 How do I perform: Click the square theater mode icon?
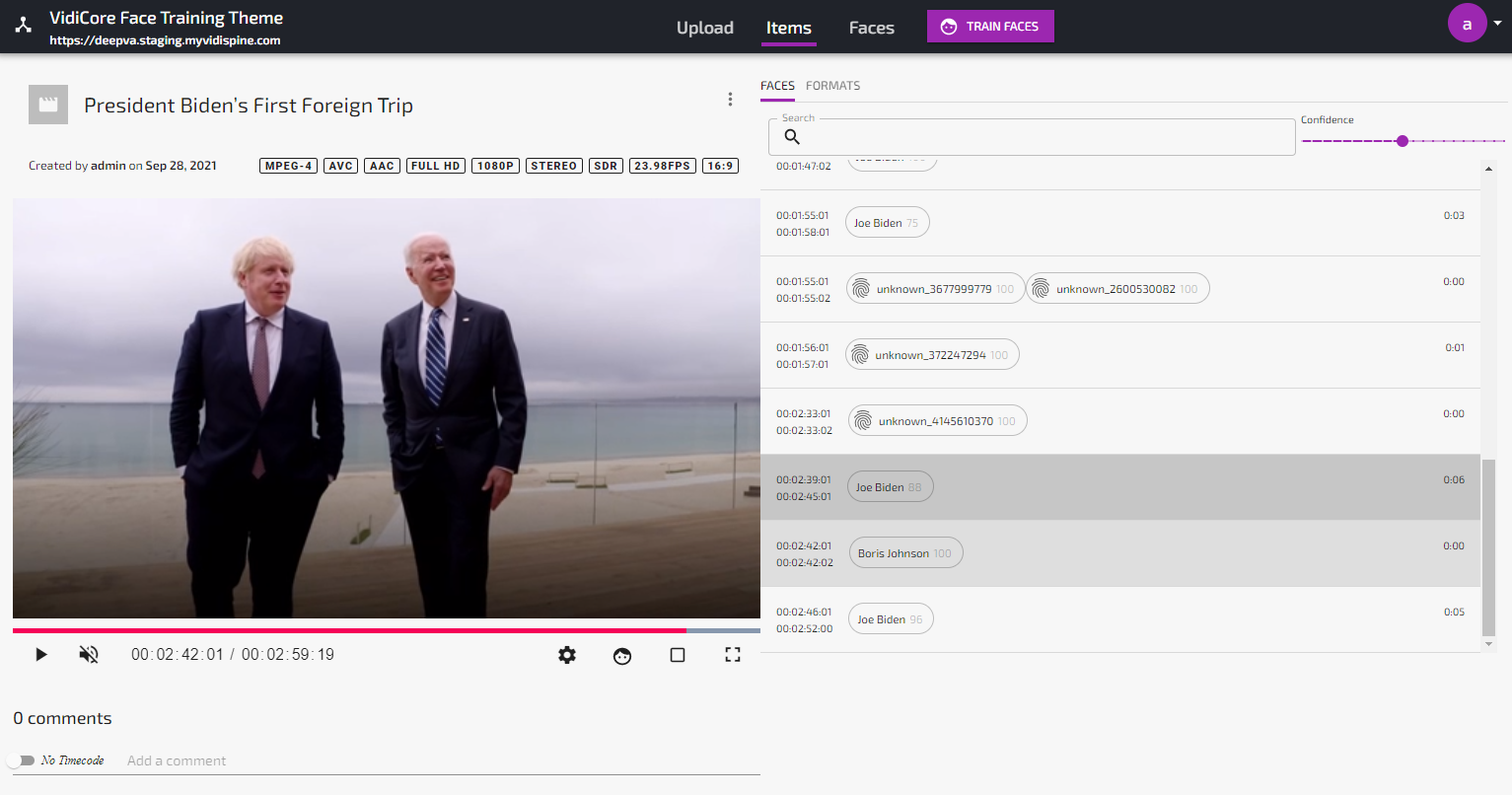click(x=678, y=655)
